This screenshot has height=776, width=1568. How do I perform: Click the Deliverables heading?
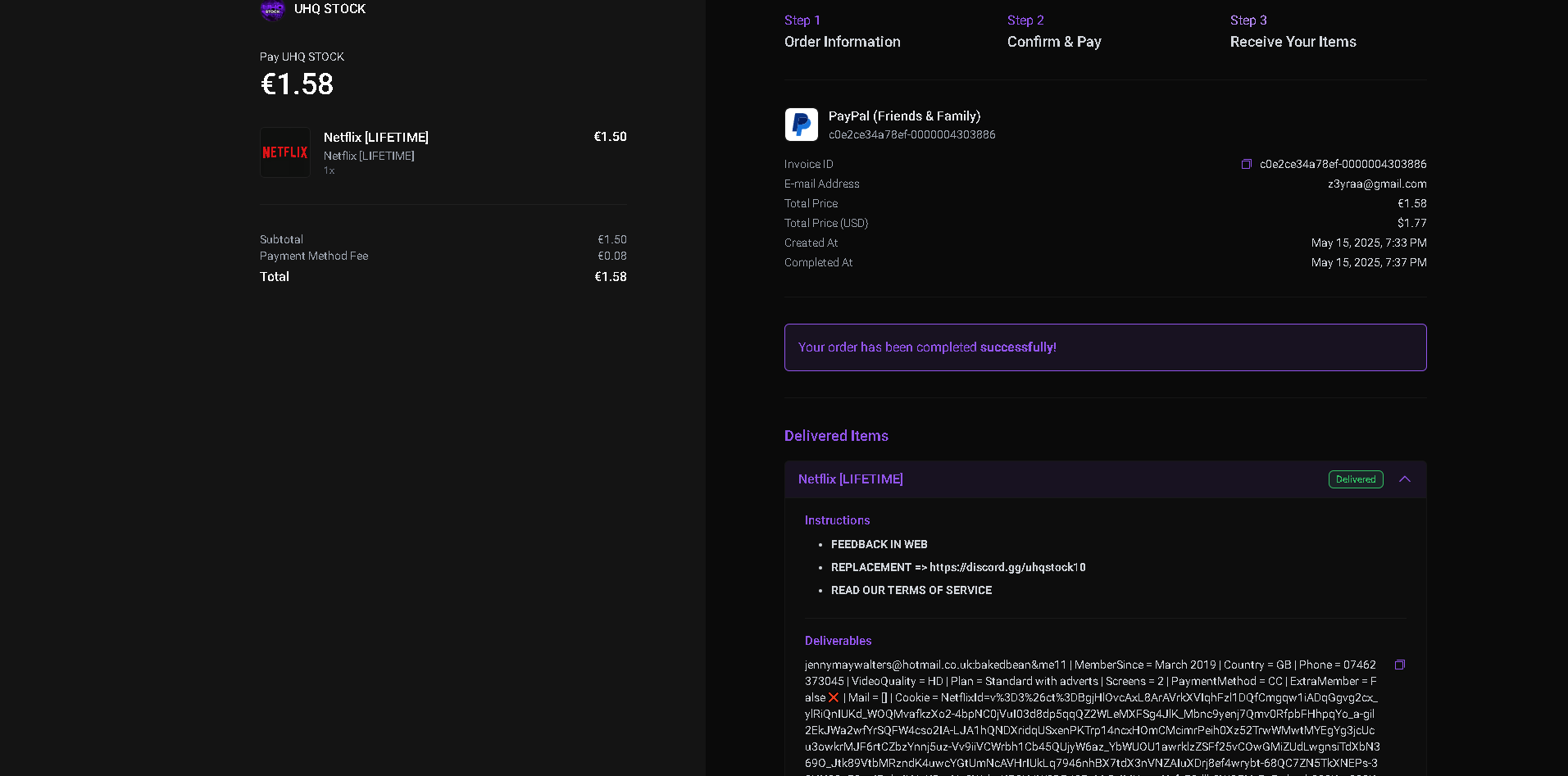[838, 641]
